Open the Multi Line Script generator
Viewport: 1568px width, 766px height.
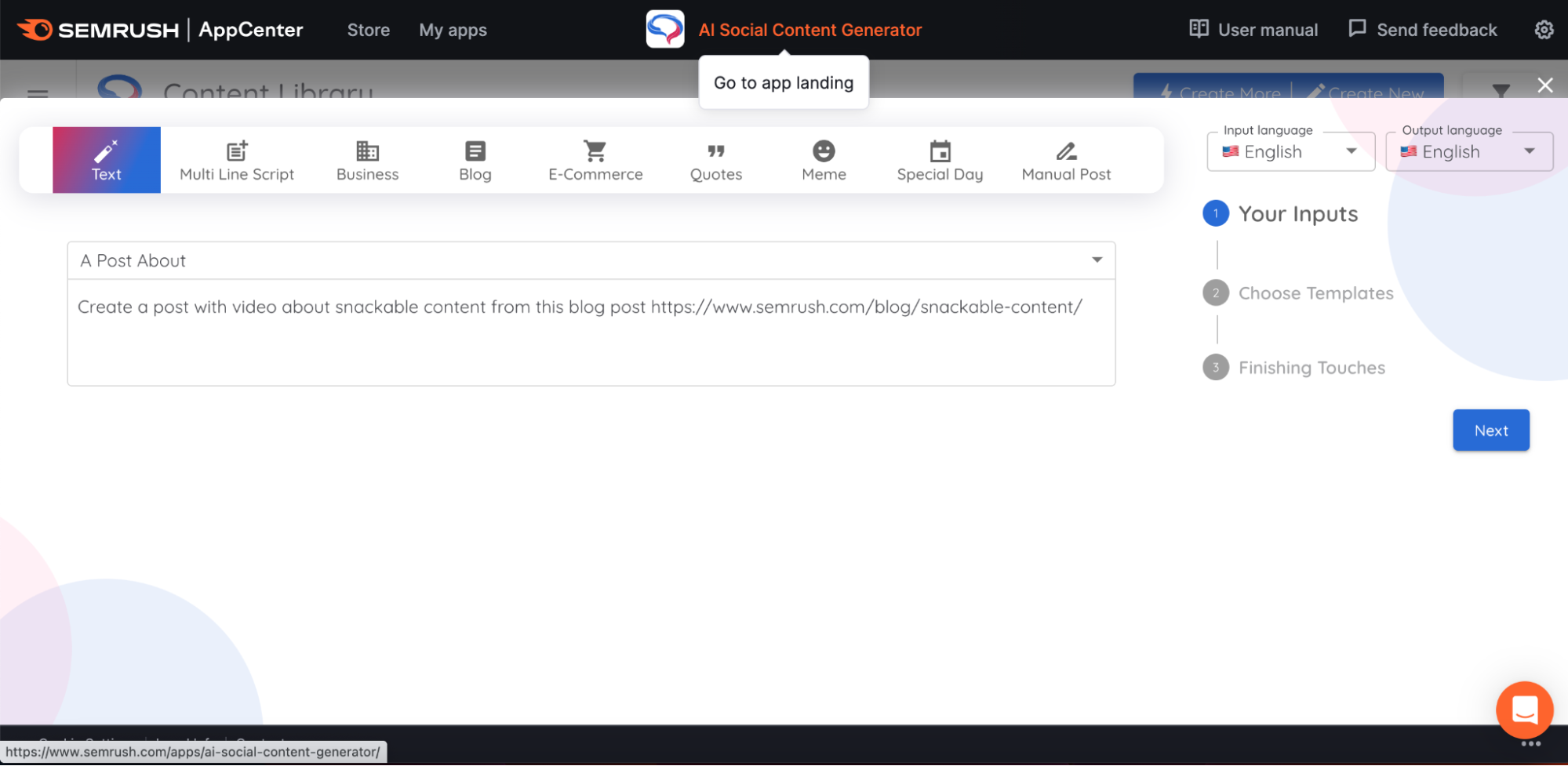click(x=236, y=159)
